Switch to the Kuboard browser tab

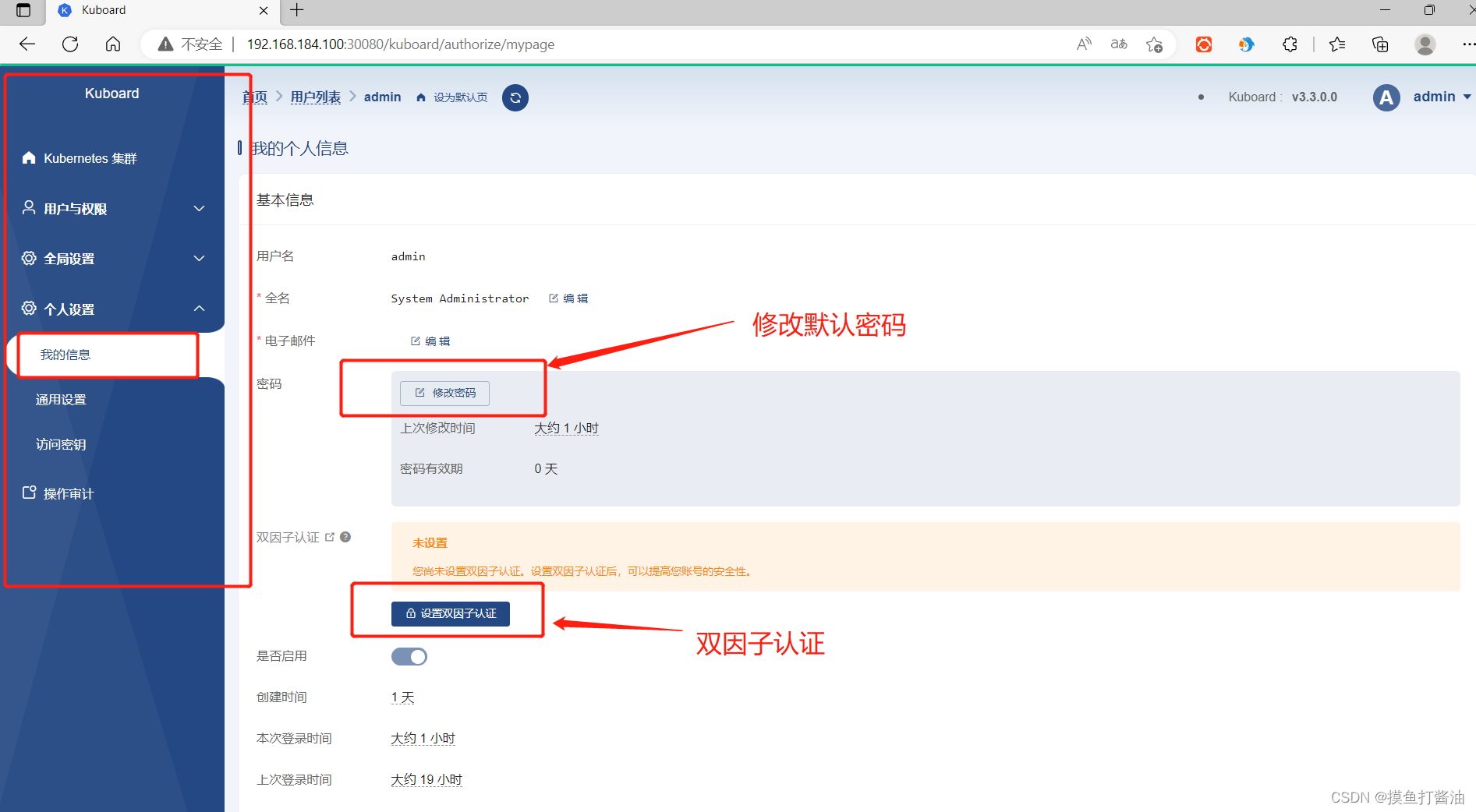point(162,10)
